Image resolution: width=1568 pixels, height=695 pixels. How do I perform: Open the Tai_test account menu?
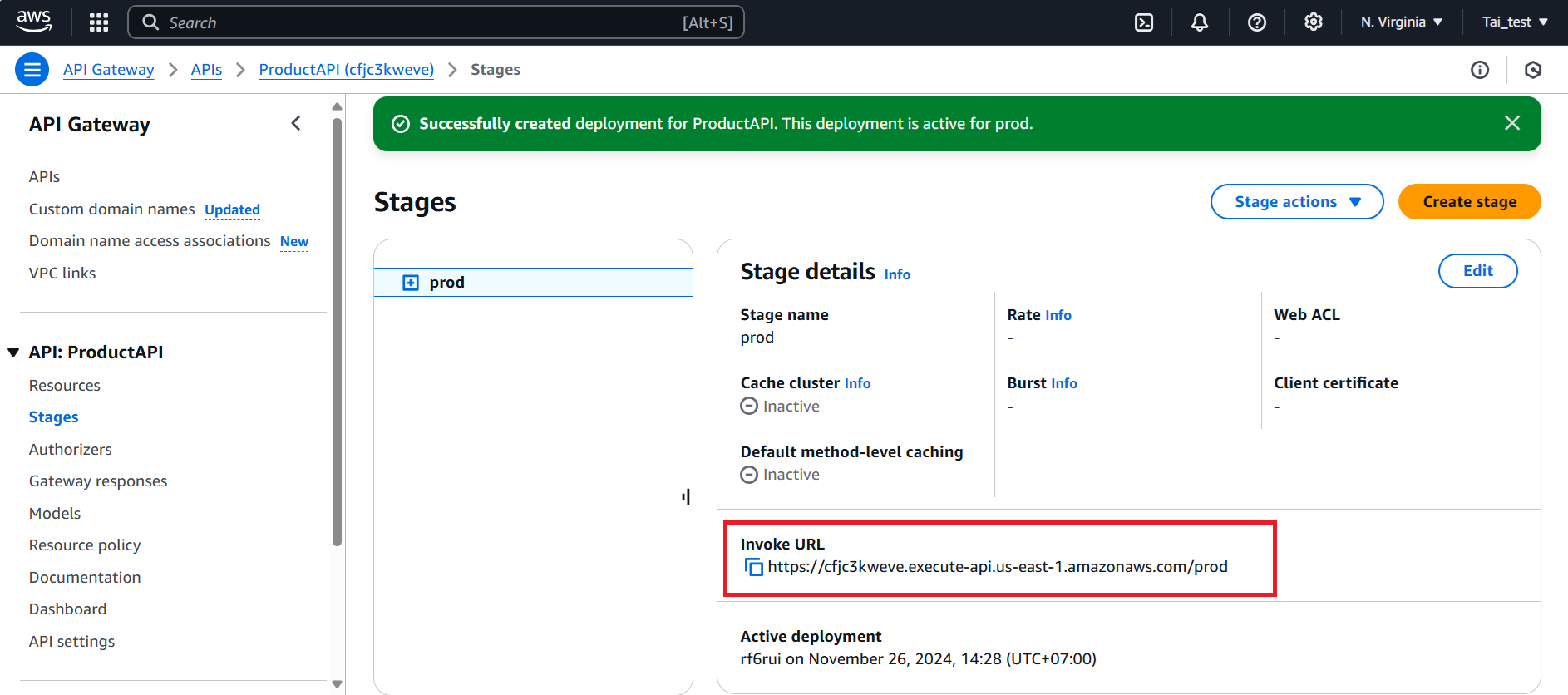1515,22
